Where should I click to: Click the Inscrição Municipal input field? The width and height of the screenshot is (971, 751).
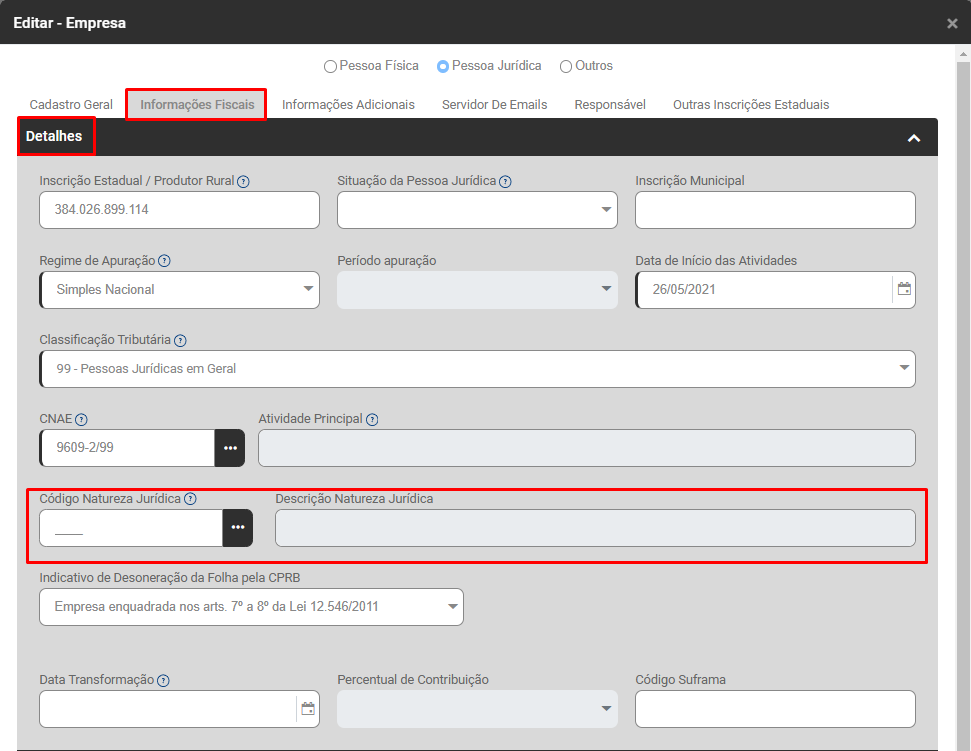coord(775,210)
